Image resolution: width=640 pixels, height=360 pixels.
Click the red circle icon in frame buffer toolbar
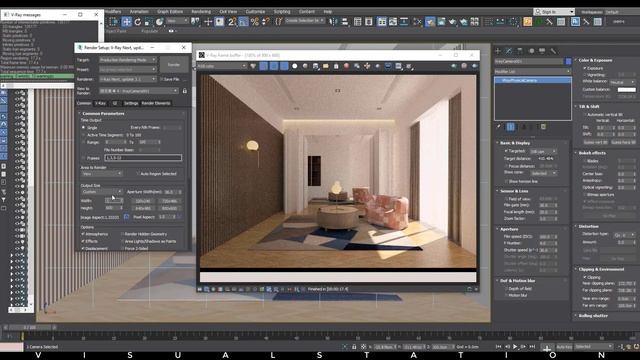point(346,66)
